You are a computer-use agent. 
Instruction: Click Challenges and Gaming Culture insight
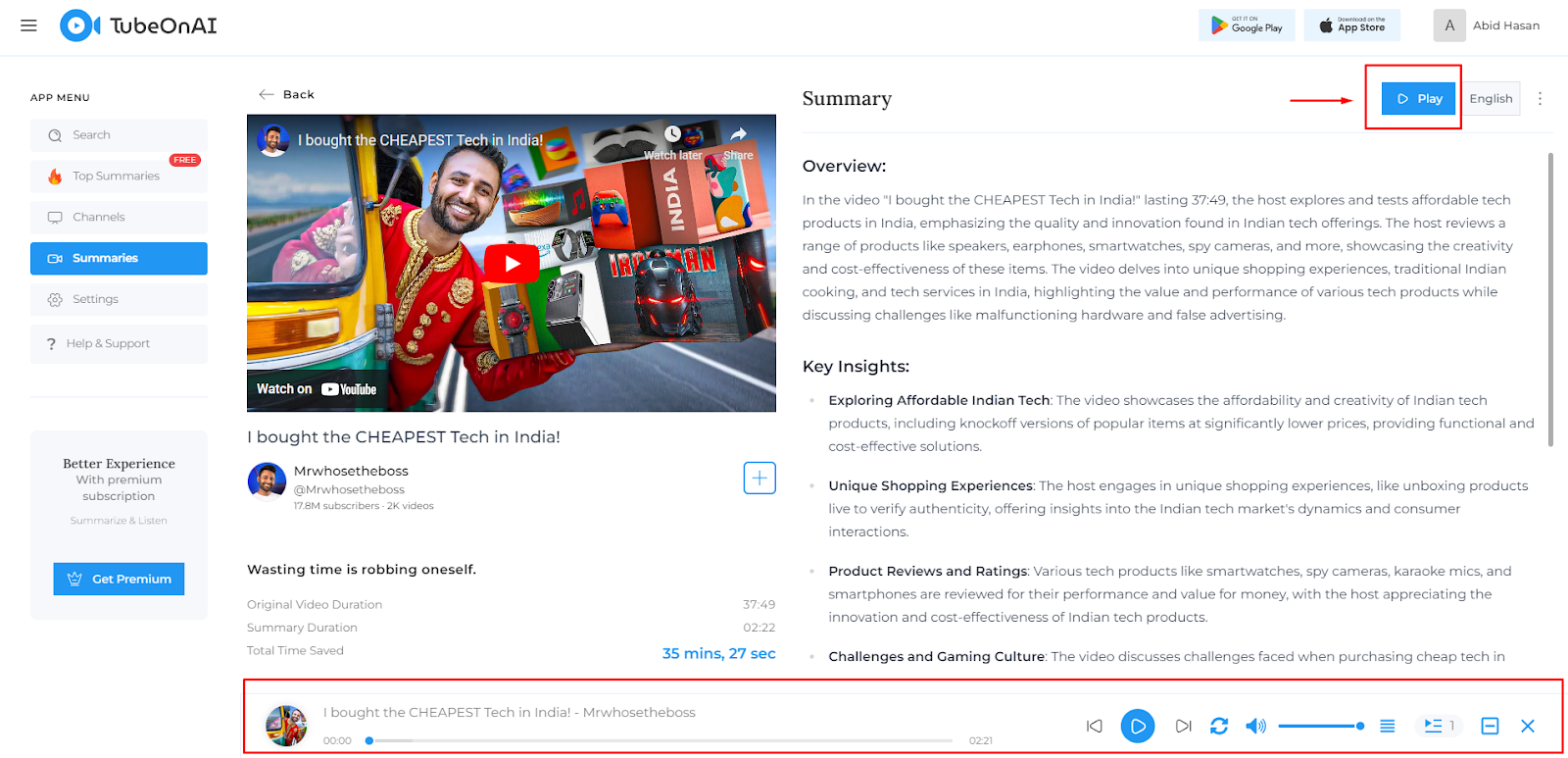click(x=937, y=656)
